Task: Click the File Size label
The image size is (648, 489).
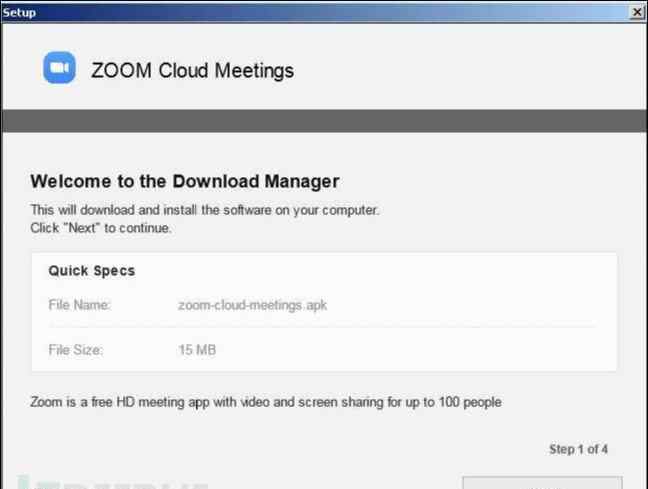Action: [76, 350]
